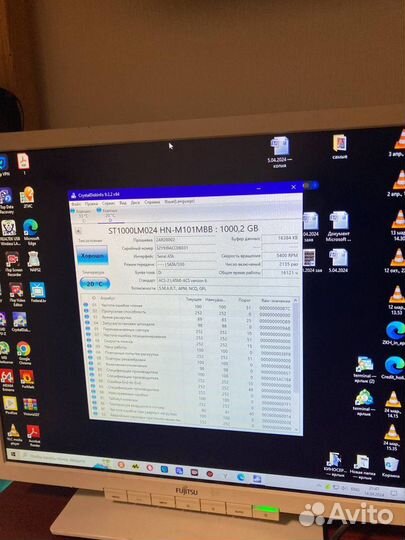This screenshot has height=540, width=405.
Task: Minimize the CrystalDiskInfo window
Action: point(259,188)
